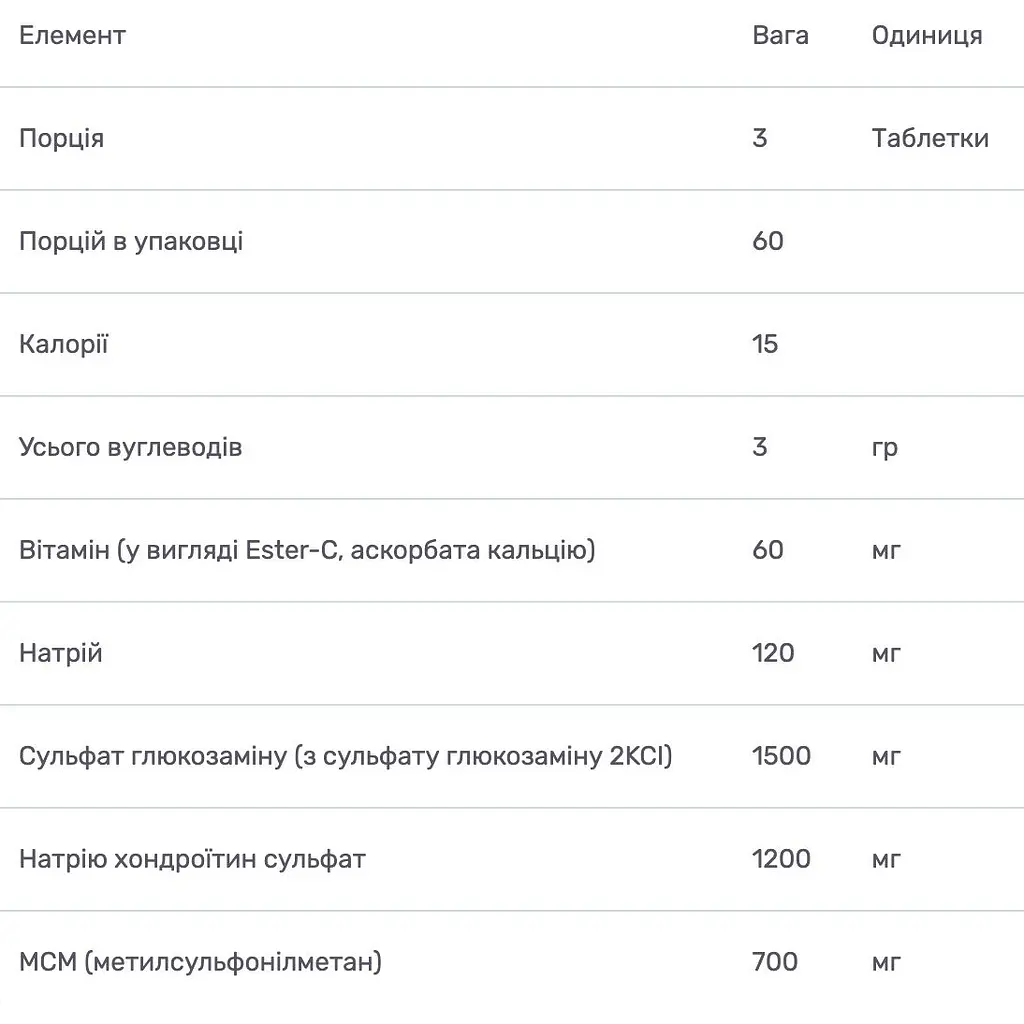Screen dimensions: 1024x1024
Task: Select the МСМ (метилсульфонілметан) label
Action: tap(200, 962)
